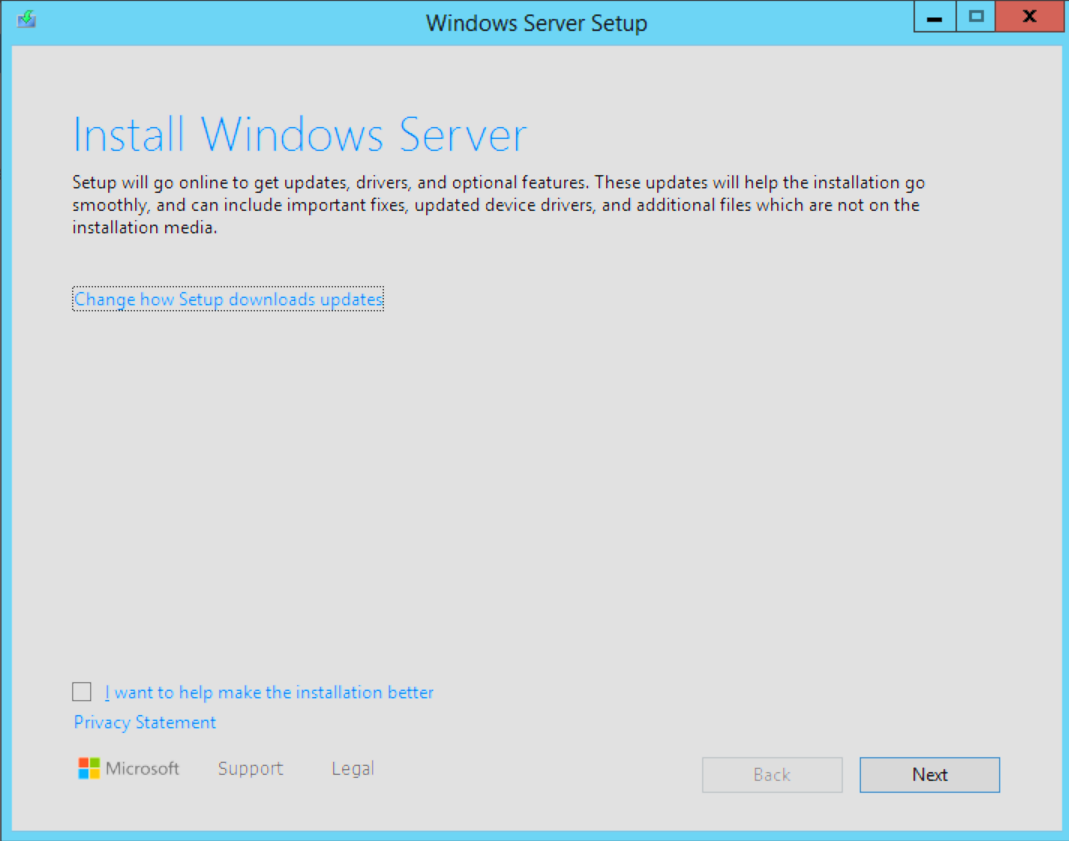Maximize the Windows Server Setup window
The image size is (1069, 841).
tap(977, 18)
